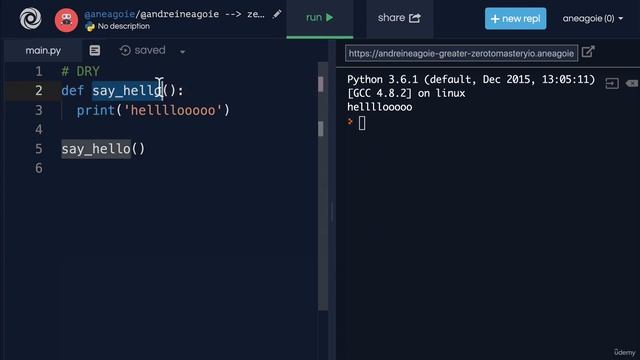Click the hellllooooo output in the console
This screenshot has height=360, width=640.
(x=380, y=107)
